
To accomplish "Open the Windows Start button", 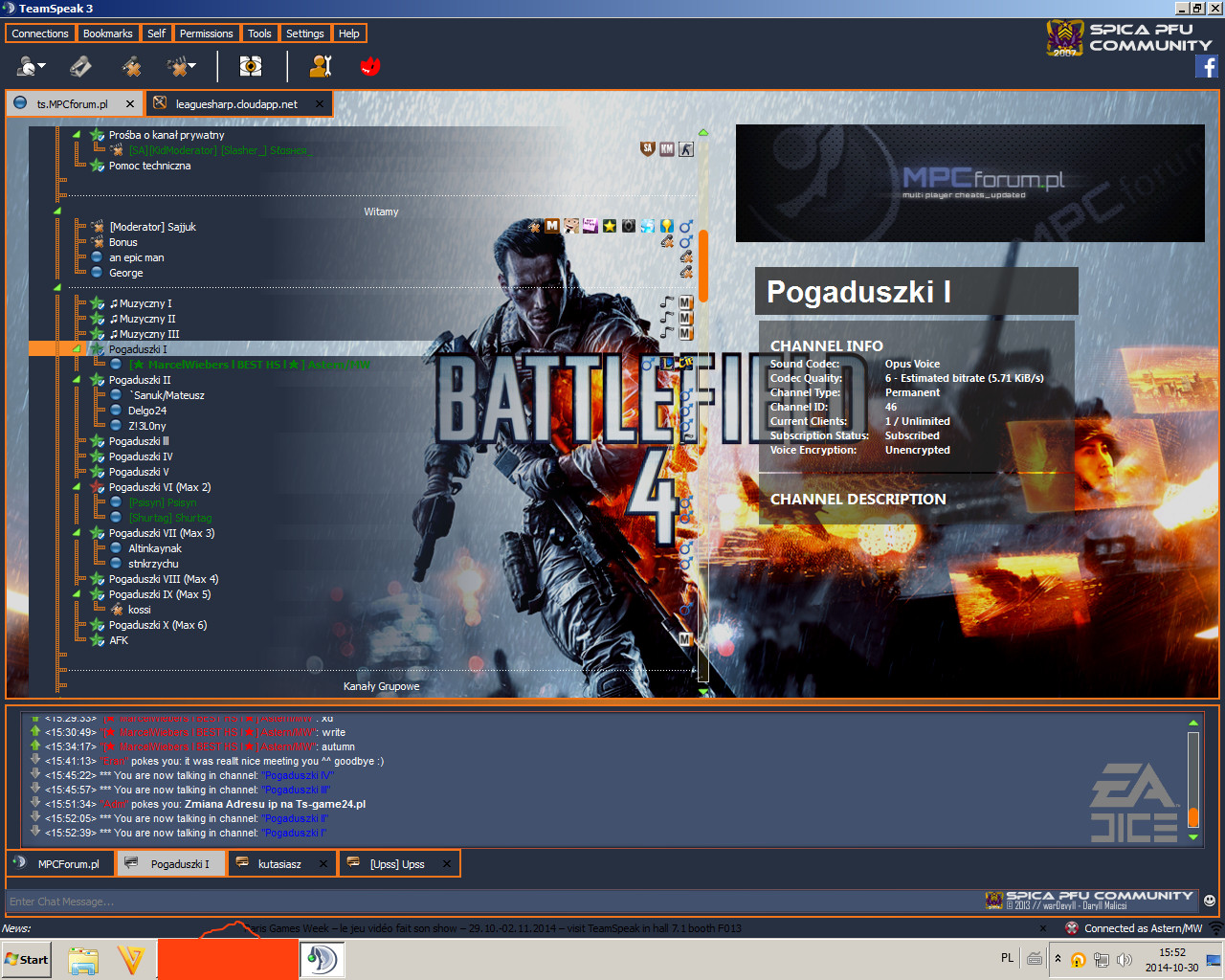I will (x=27, y=960).
